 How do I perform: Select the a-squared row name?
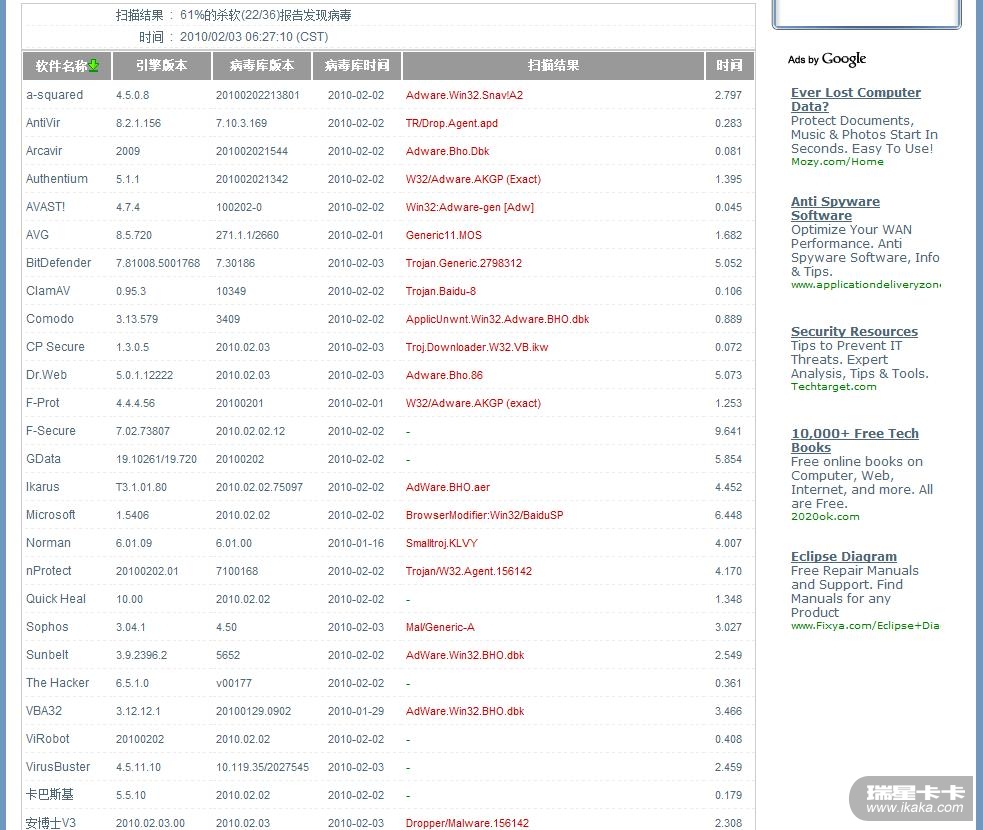tap(55, 95)
